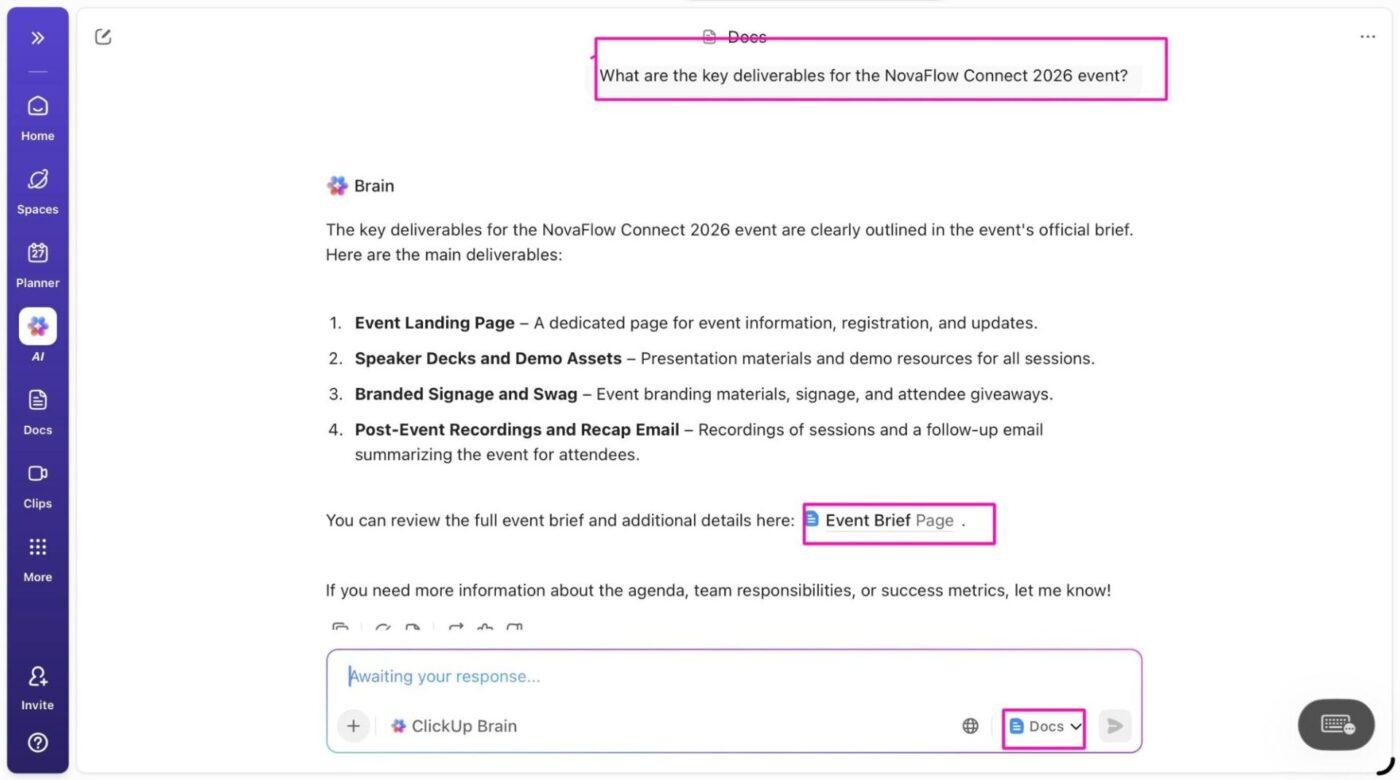This screenshot has height=780, width=1400.
Task: Toggle the web search globe
Action: pos(970,726)
